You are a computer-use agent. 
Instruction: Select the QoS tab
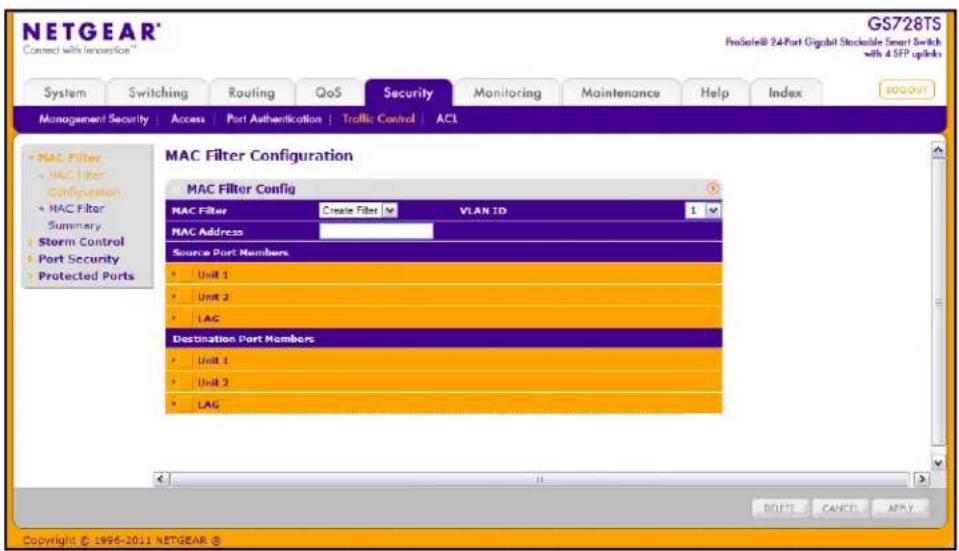[328, 93]
